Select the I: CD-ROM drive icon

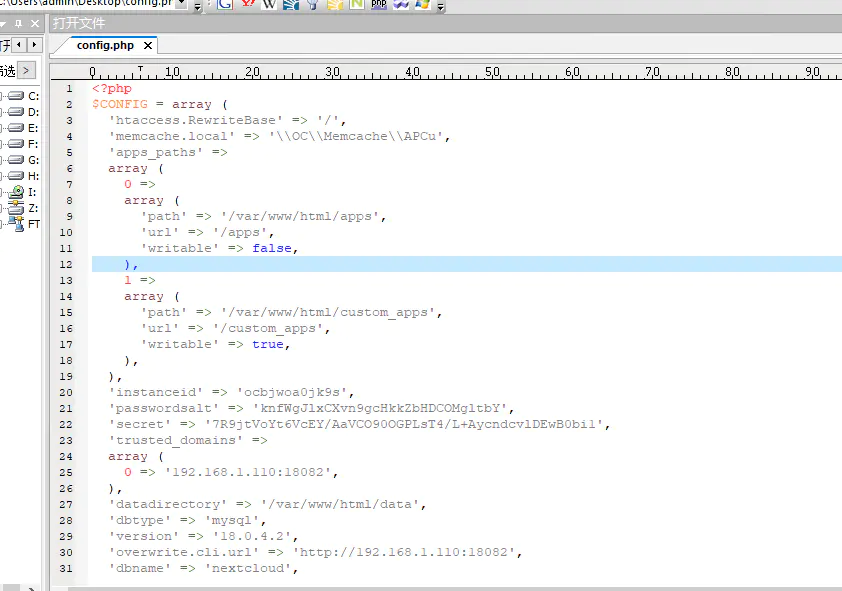tap(17, 192)
